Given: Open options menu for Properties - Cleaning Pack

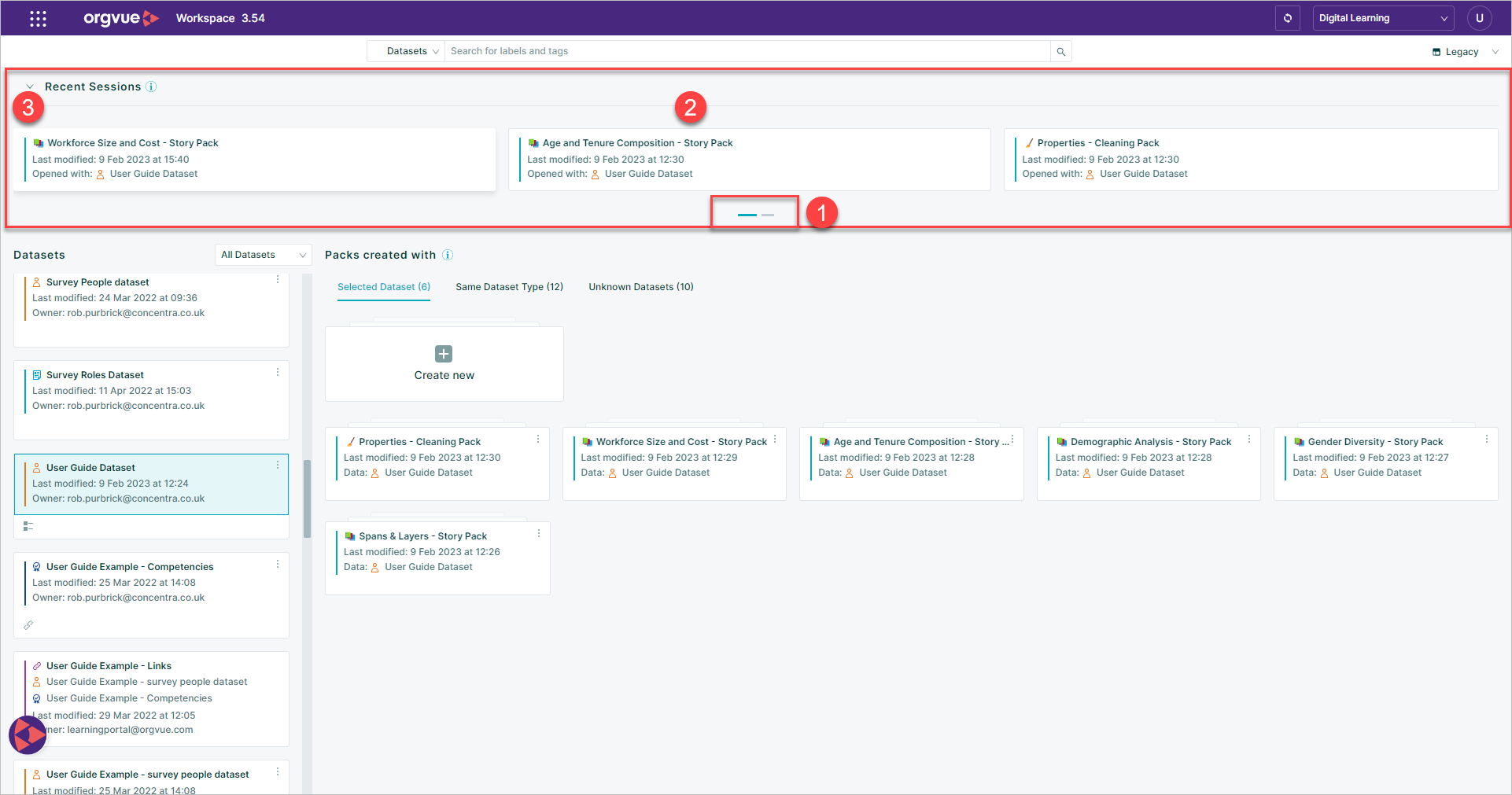Looking at the screenshot, I should pyautogui.click(x=538, y=440).
